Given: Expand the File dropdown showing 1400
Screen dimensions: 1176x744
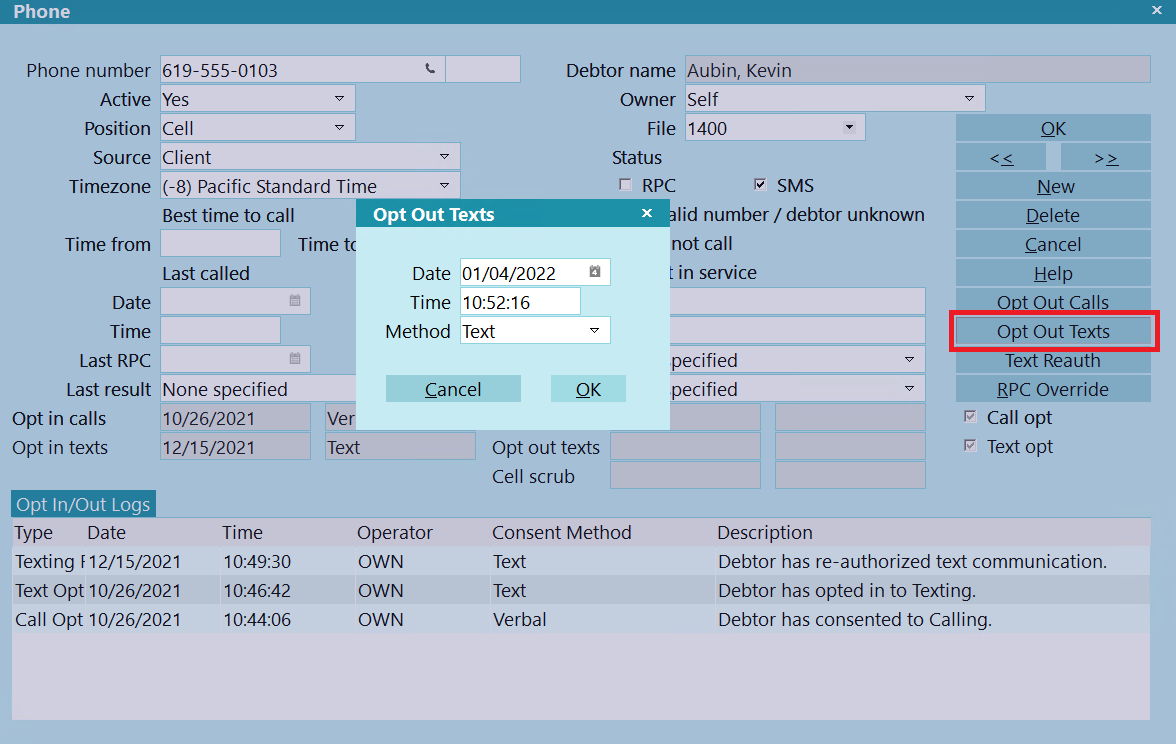Looking at the screenshot, I should [x=849, y=128].
